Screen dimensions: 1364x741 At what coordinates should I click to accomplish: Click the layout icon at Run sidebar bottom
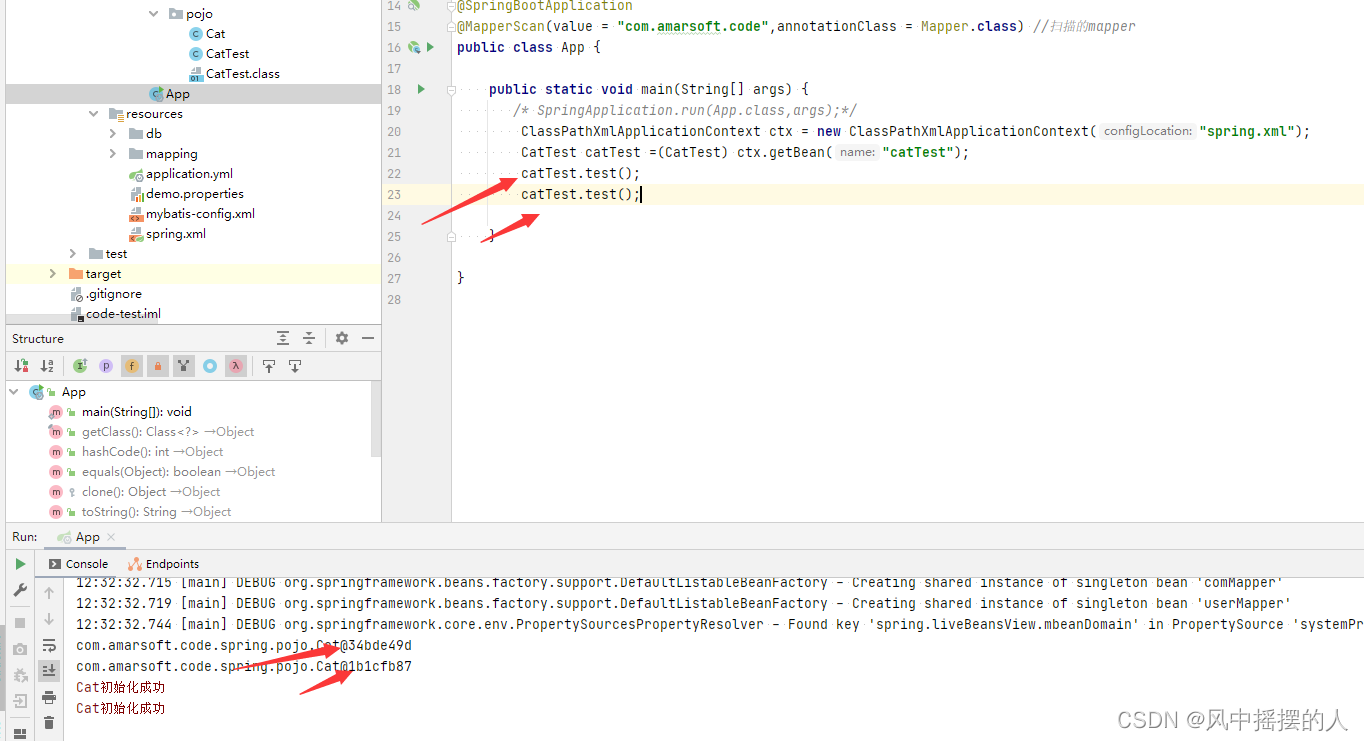pyautogui.click(x=20, y=734)
